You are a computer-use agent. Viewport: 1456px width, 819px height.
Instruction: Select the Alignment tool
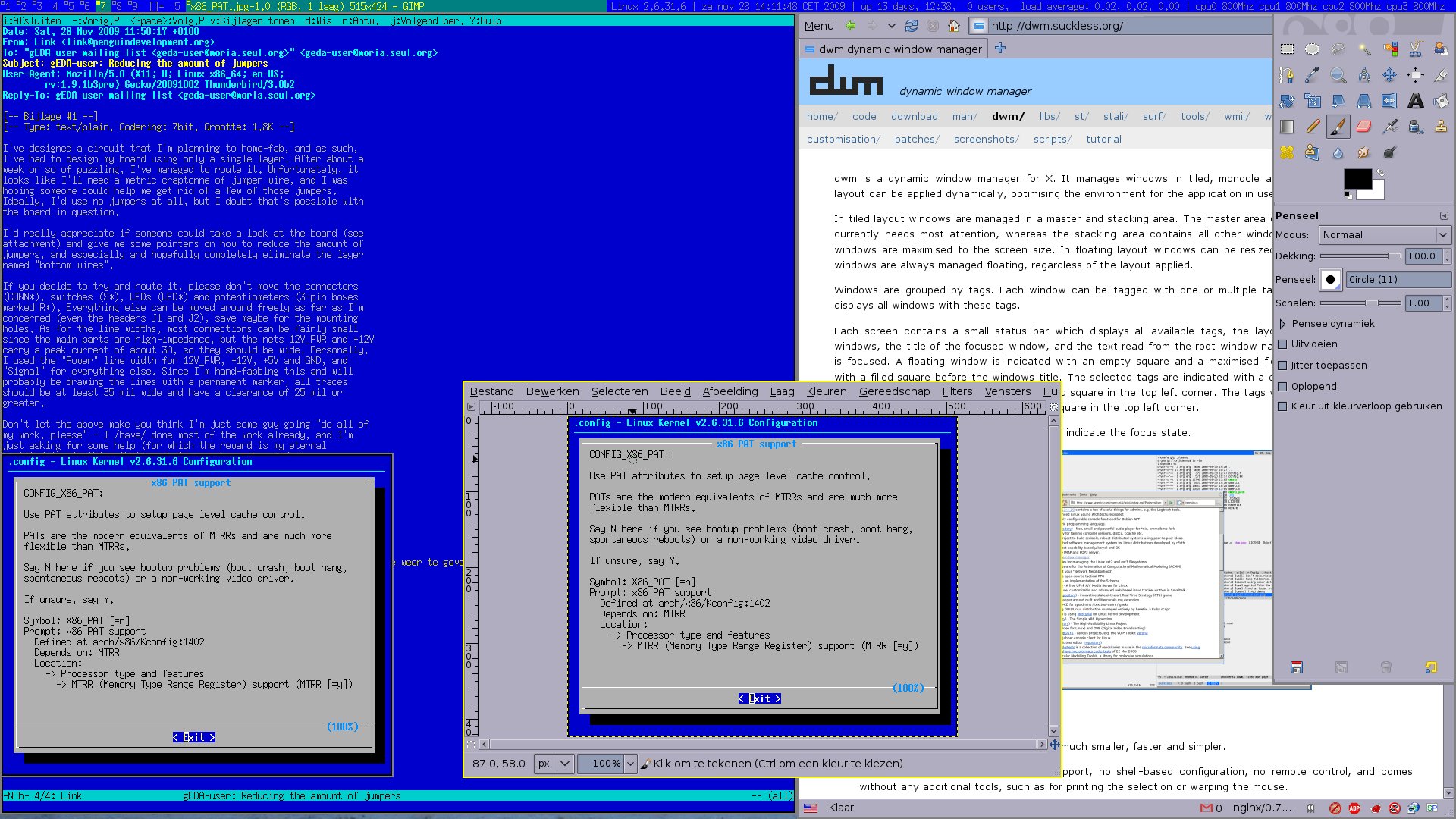point(1416,75)
